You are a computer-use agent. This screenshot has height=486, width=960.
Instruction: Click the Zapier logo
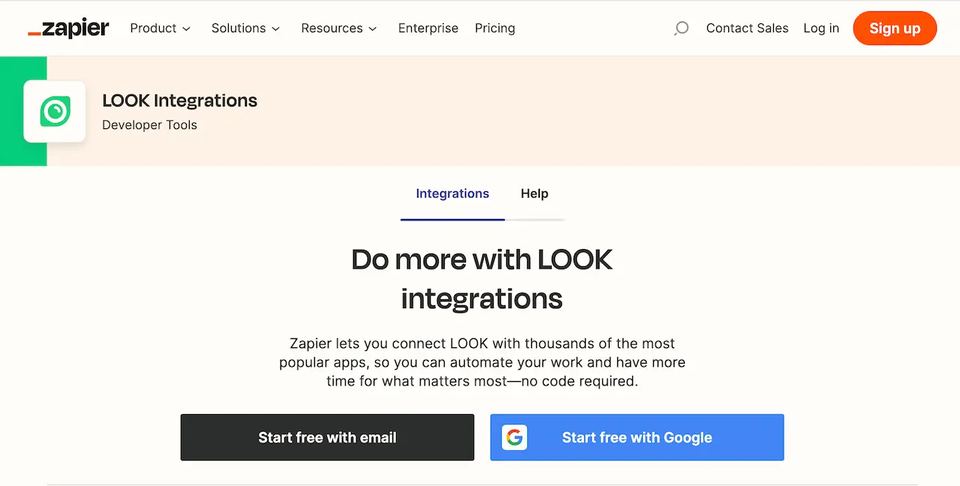pos(69,28)
